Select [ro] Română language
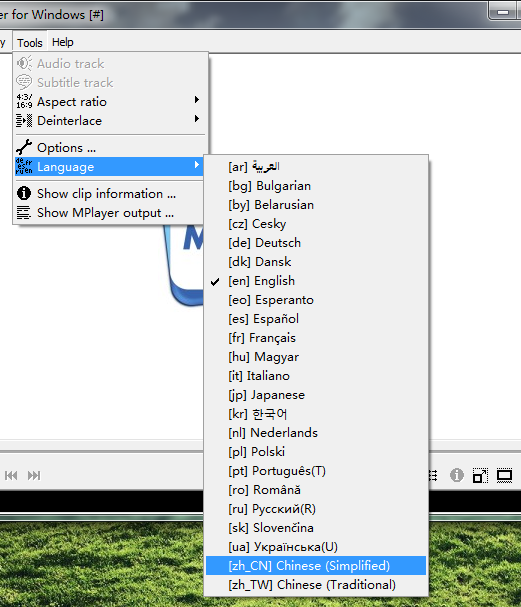This screenshot has width=521, height=607. point(316,490)
